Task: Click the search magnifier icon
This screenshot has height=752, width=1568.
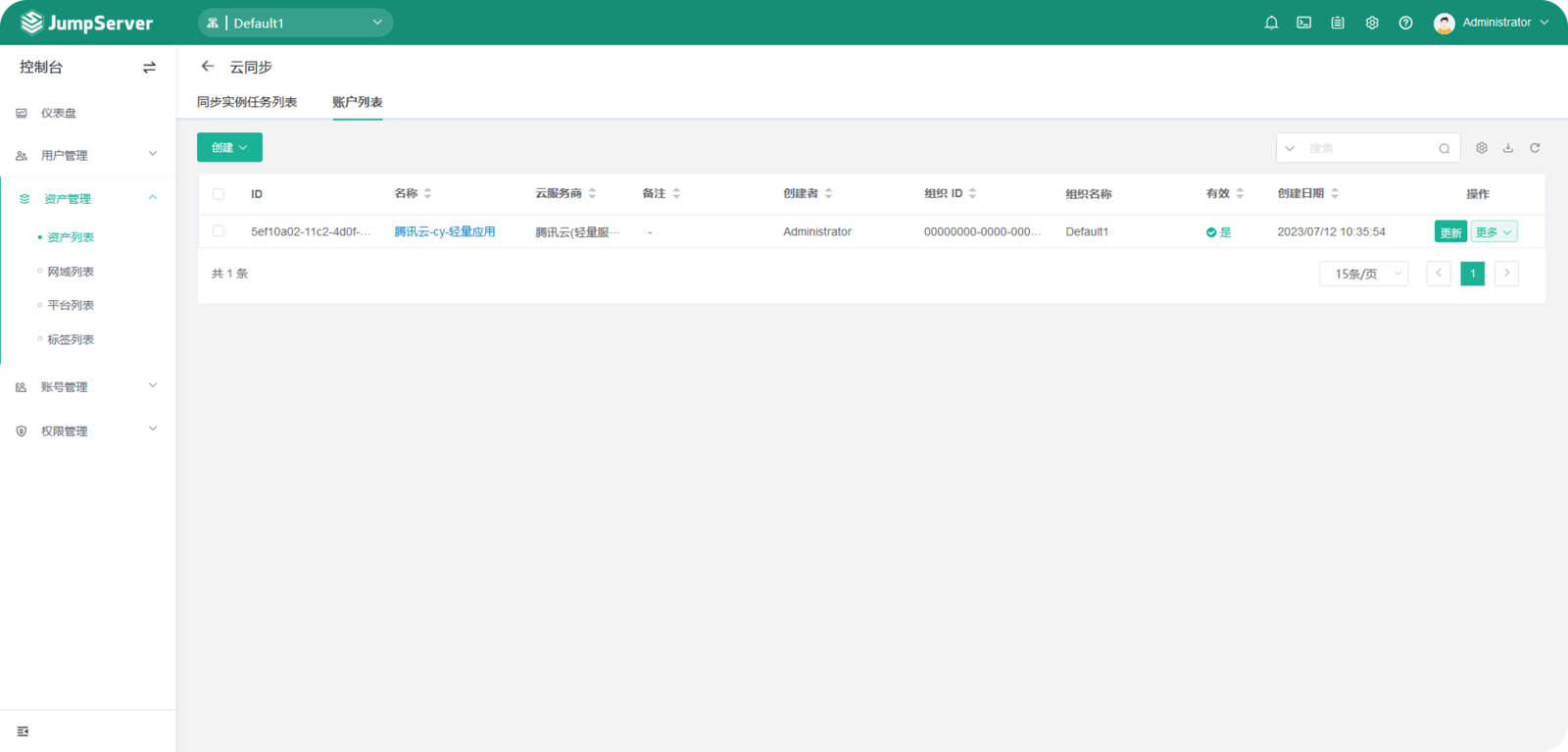Action: 1445,149
